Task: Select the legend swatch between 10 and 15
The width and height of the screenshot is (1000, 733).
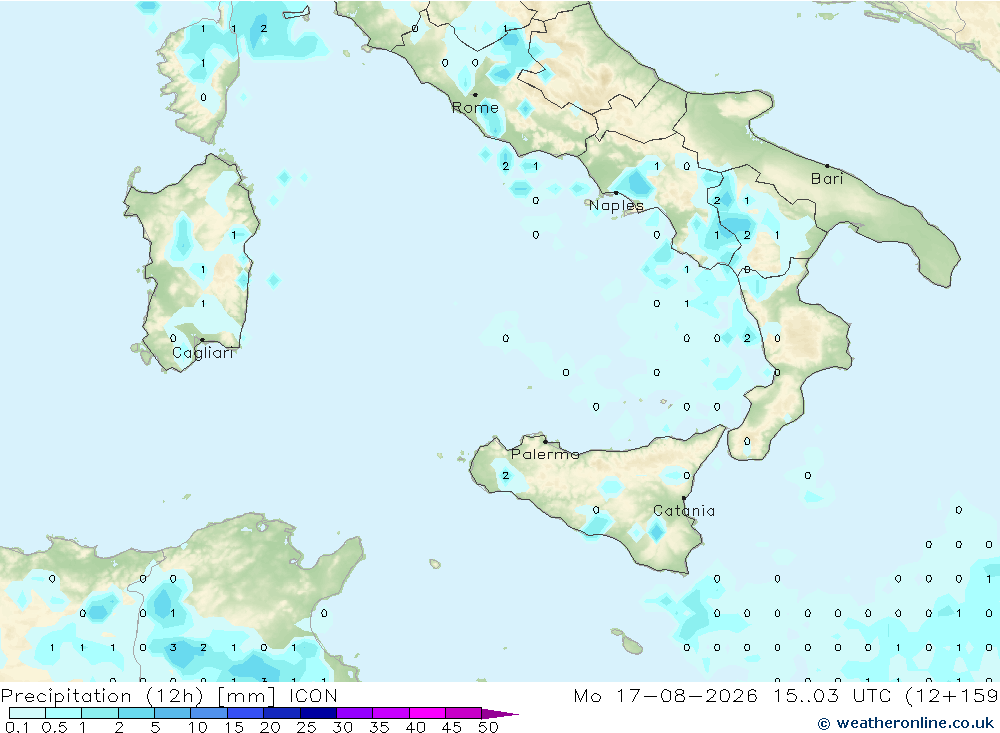Action: 209,713
